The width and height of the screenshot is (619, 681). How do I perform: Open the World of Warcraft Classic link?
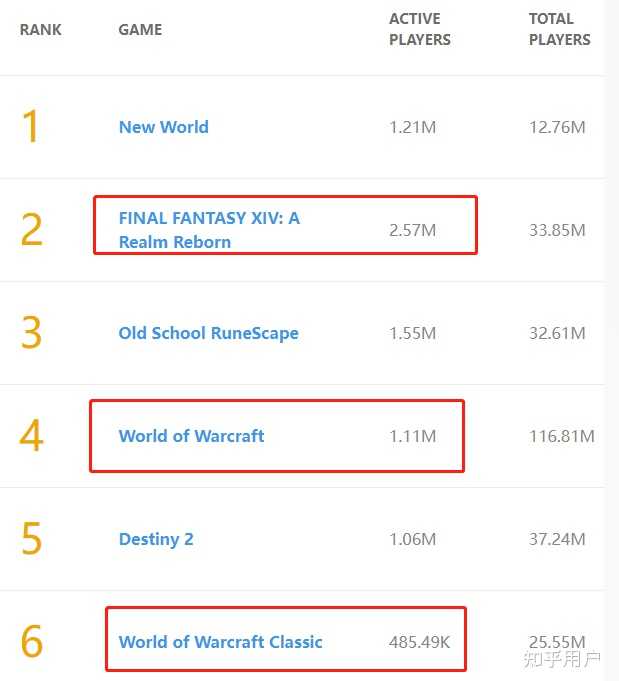click(x=220, y=642)
